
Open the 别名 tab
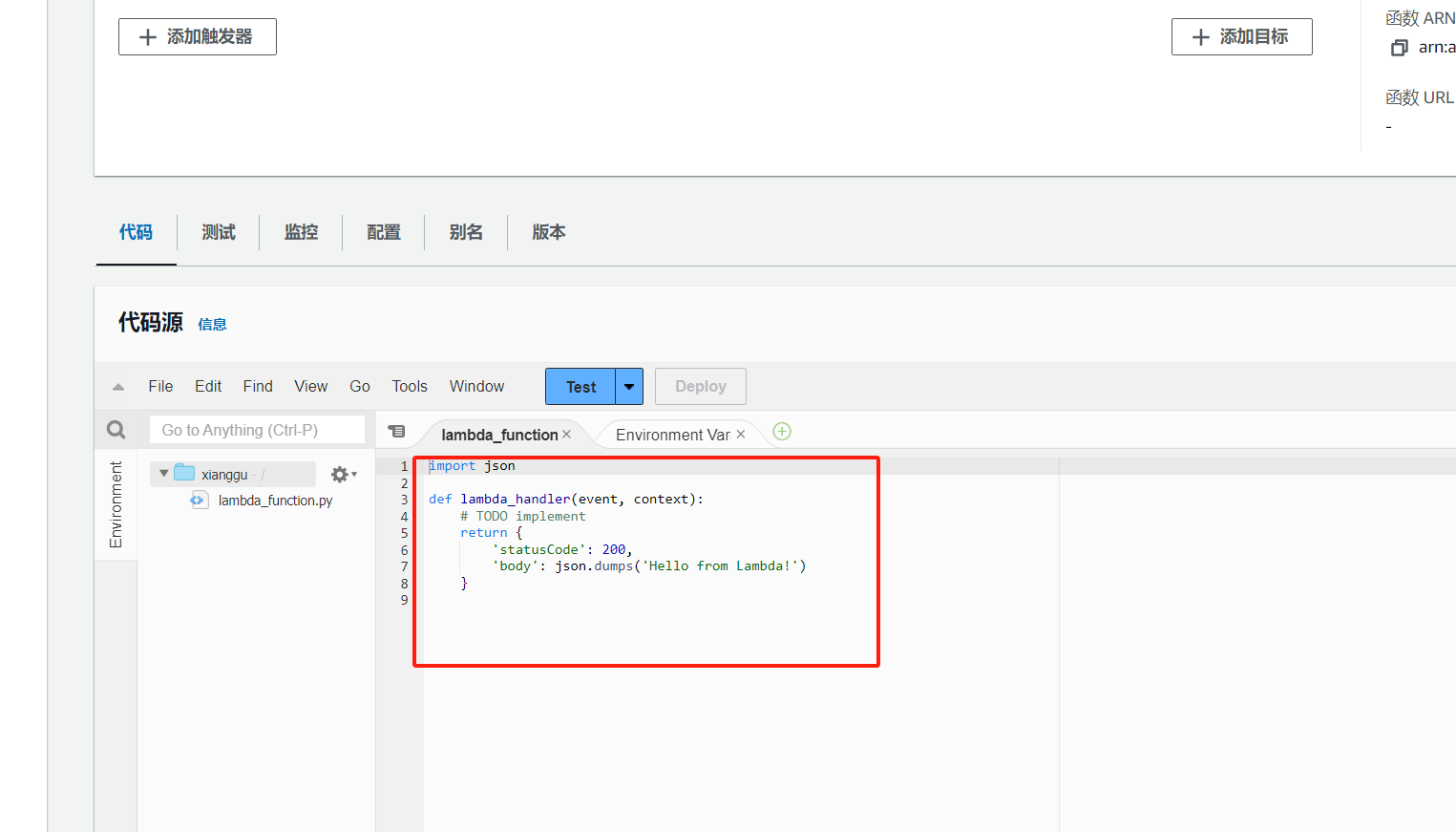466,232
